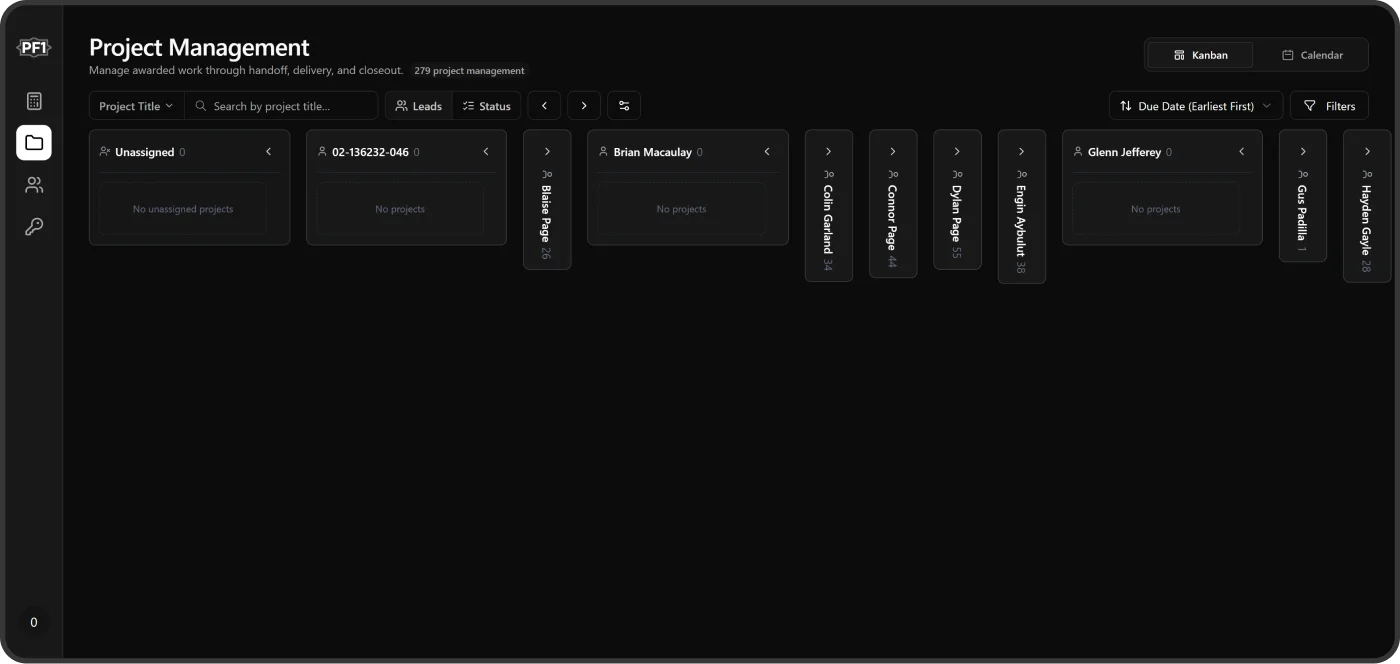Click the person icon beside Glenn Jeffery
Viewport: 1400px width, 664px height.
pos(1078,152)
